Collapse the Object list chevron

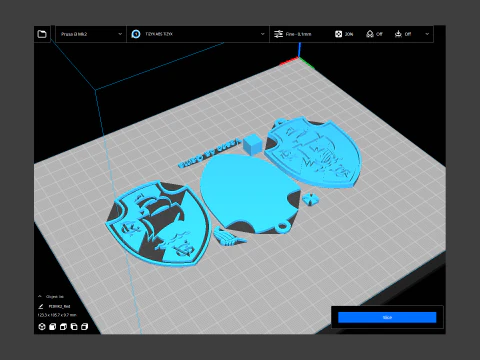(x=40, y=296)
